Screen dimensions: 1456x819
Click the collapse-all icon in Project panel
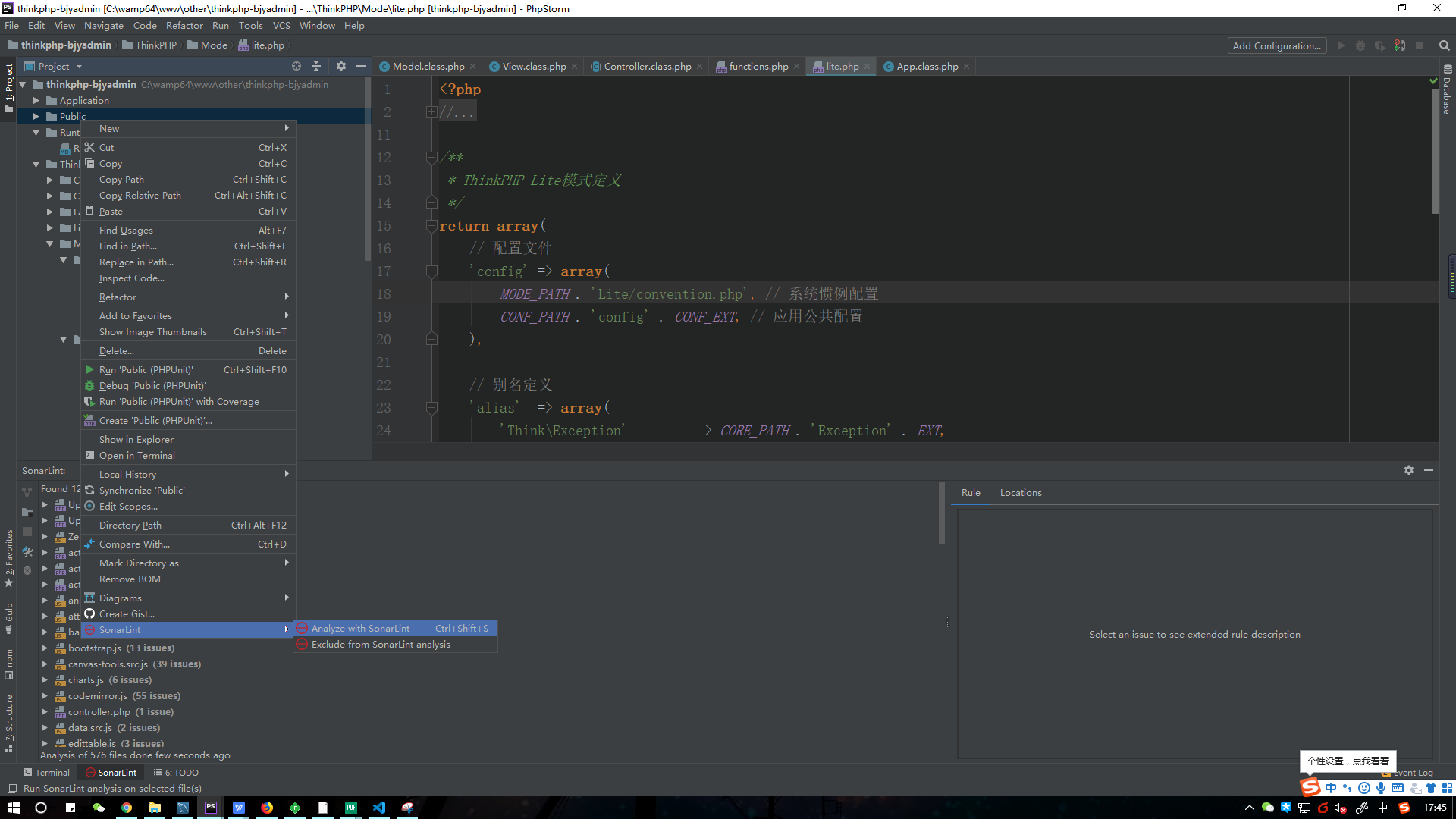[316, 66]
